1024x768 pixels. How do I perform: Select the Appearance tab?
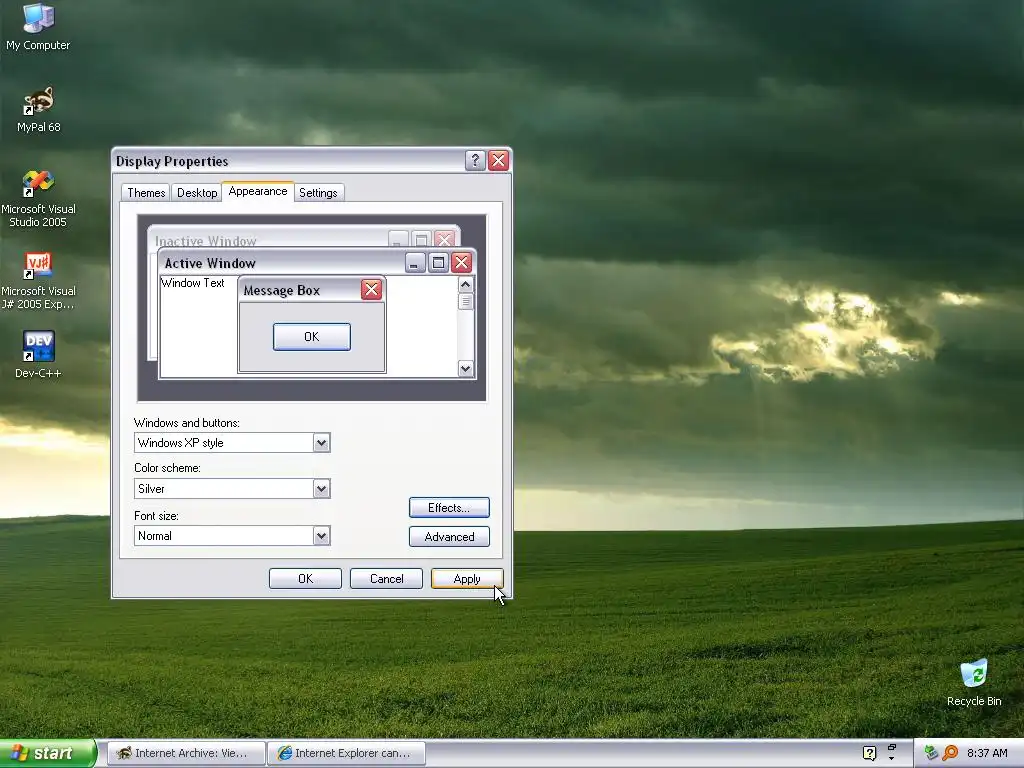point(258,191)
